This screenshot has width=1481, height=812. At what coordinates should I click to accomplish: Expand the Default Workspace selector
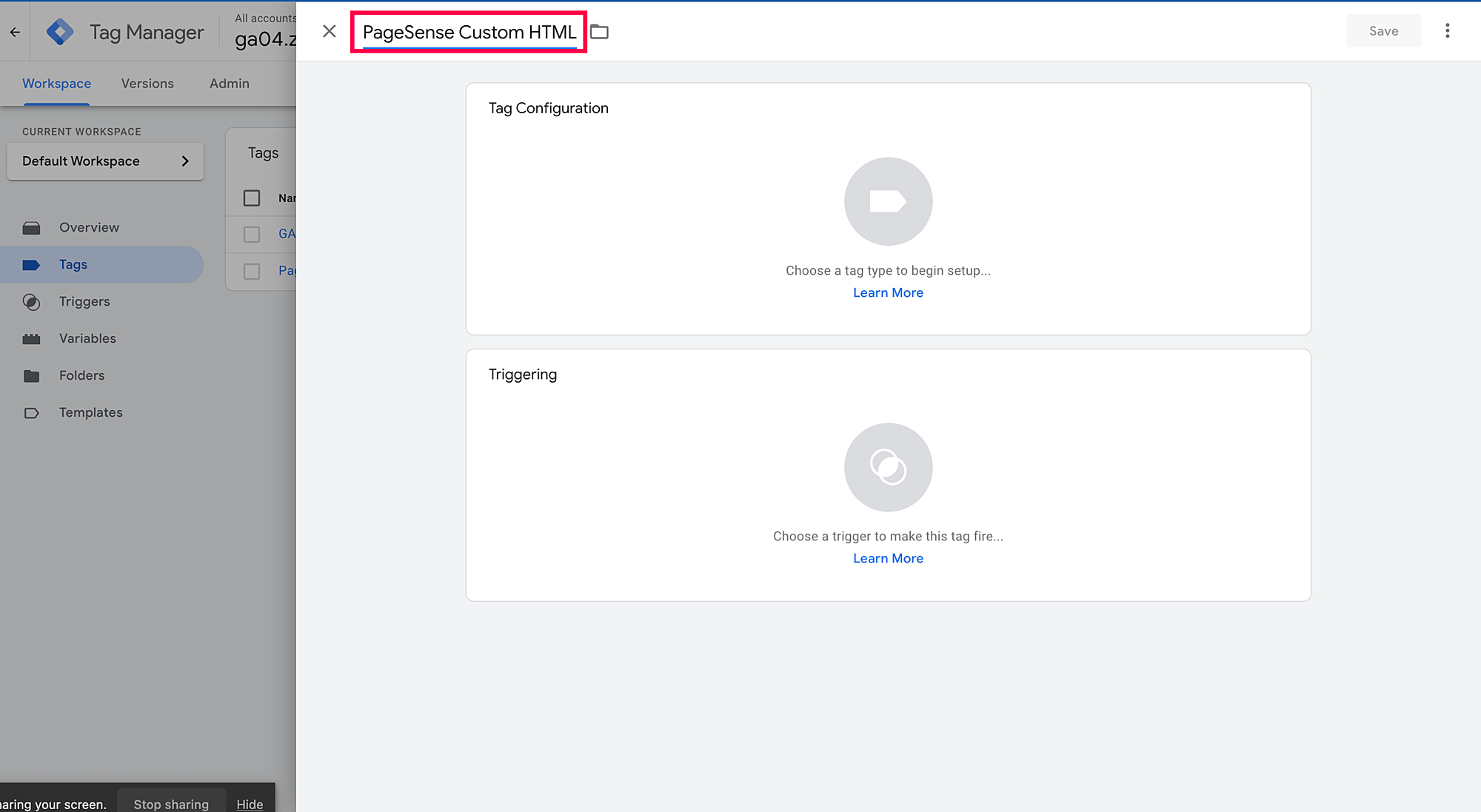point(105,161)
